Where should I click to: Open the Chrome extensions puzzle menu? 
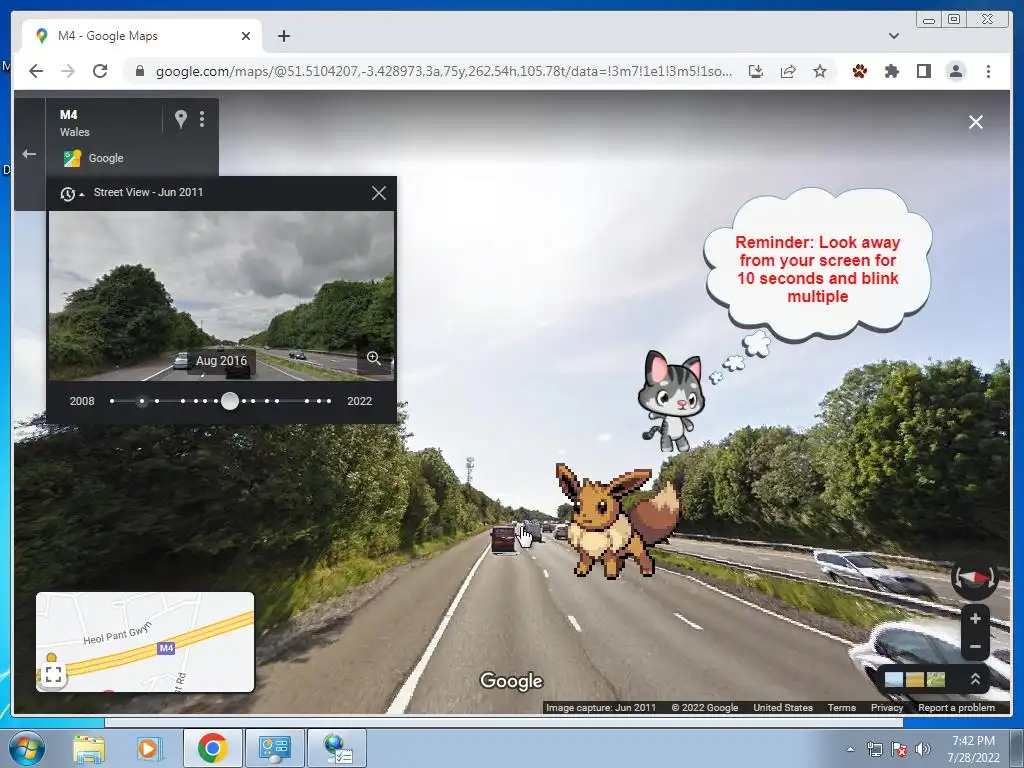click(891, 71)
